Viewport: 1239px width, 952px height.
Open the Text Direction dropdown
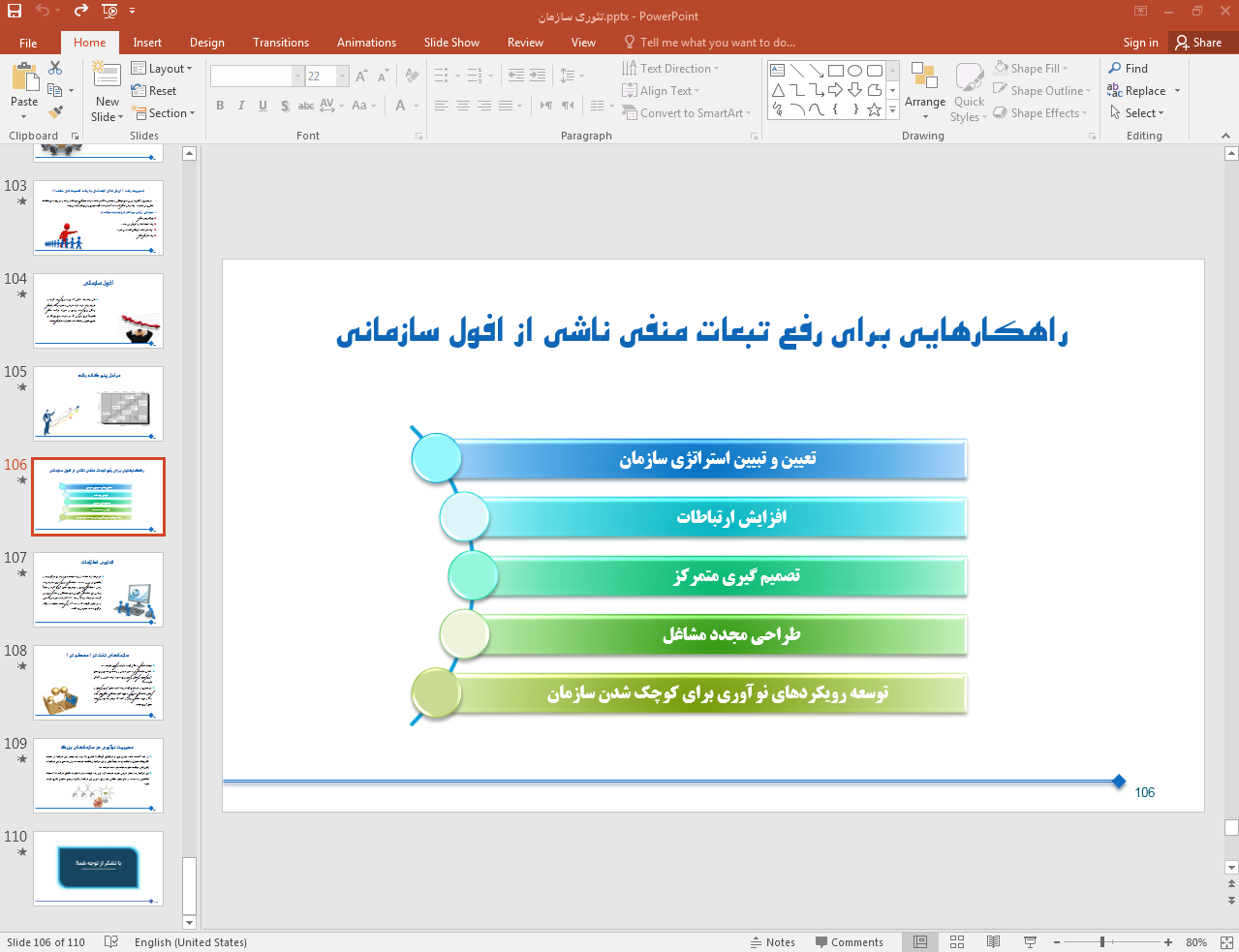click(x=670, y=69)
